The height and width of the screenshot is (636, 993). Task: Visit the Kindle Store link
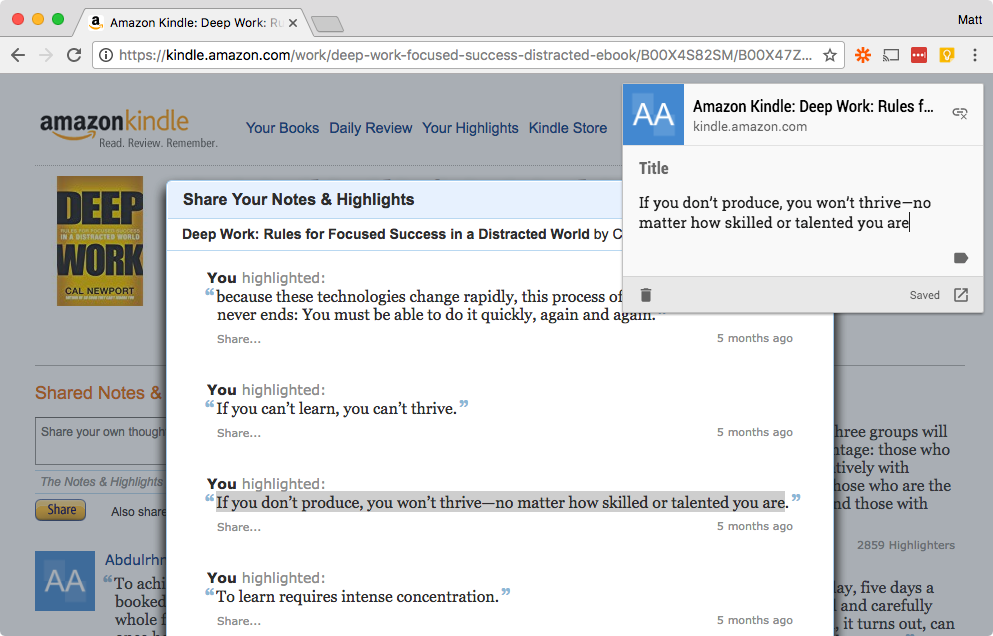coord(568,128)
